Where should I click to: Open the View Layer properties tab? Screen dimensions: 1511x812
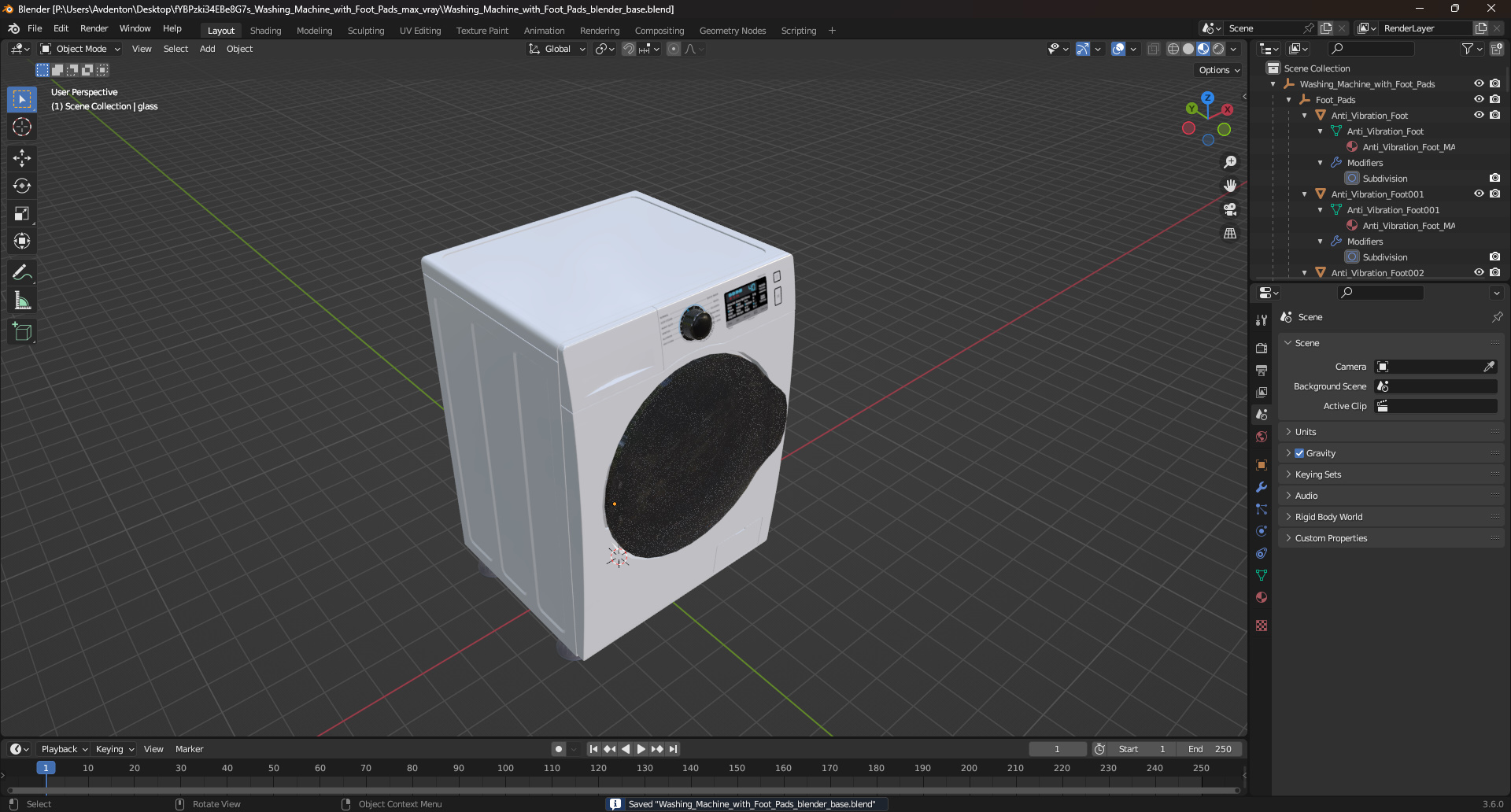click(x=1262, y=392)
